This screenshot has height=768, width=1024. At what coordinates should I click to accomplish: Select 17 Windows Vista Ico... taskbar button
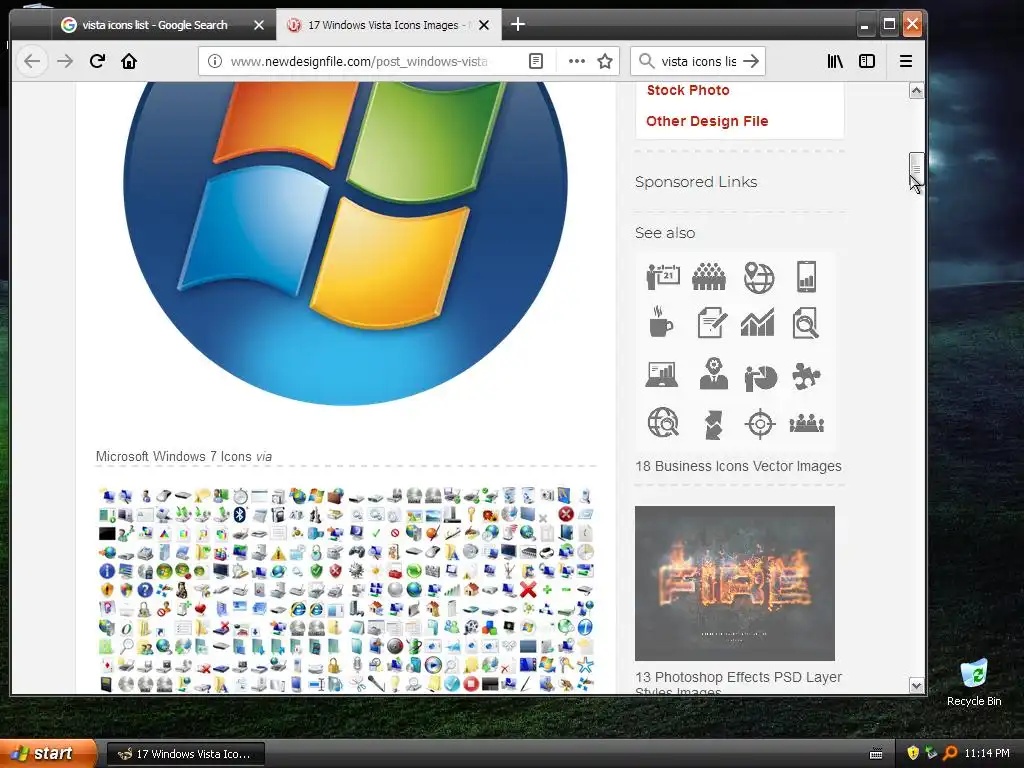pos(185,754)
